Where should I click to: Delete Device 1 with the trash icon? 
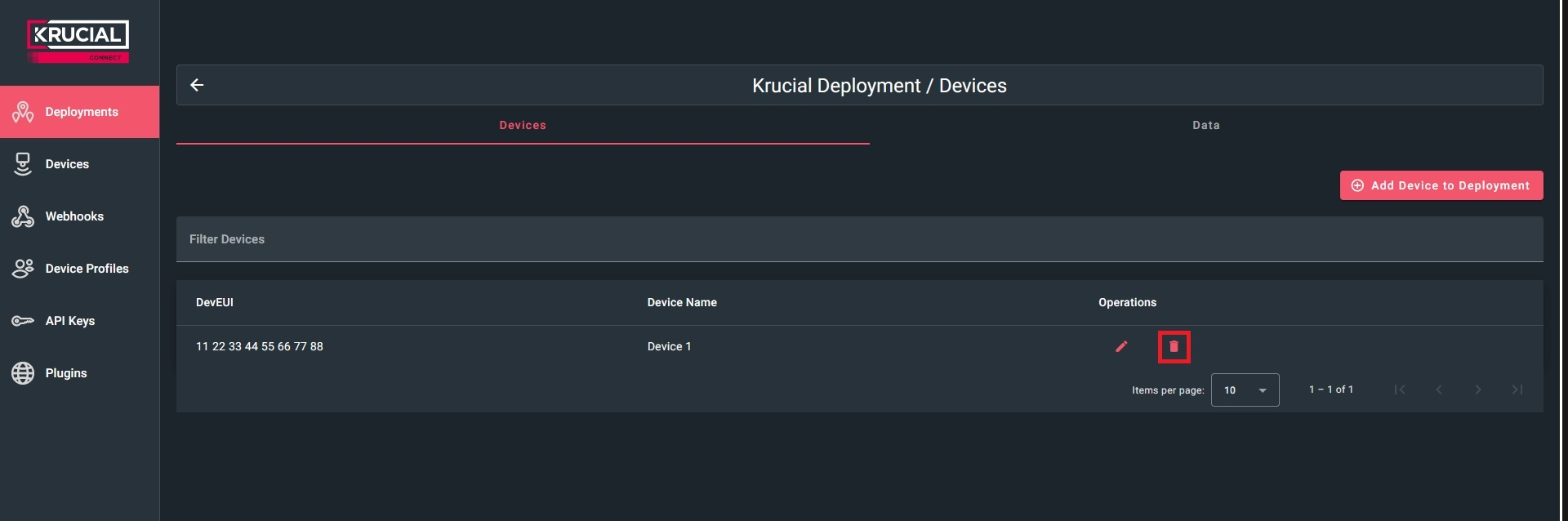1174,346
